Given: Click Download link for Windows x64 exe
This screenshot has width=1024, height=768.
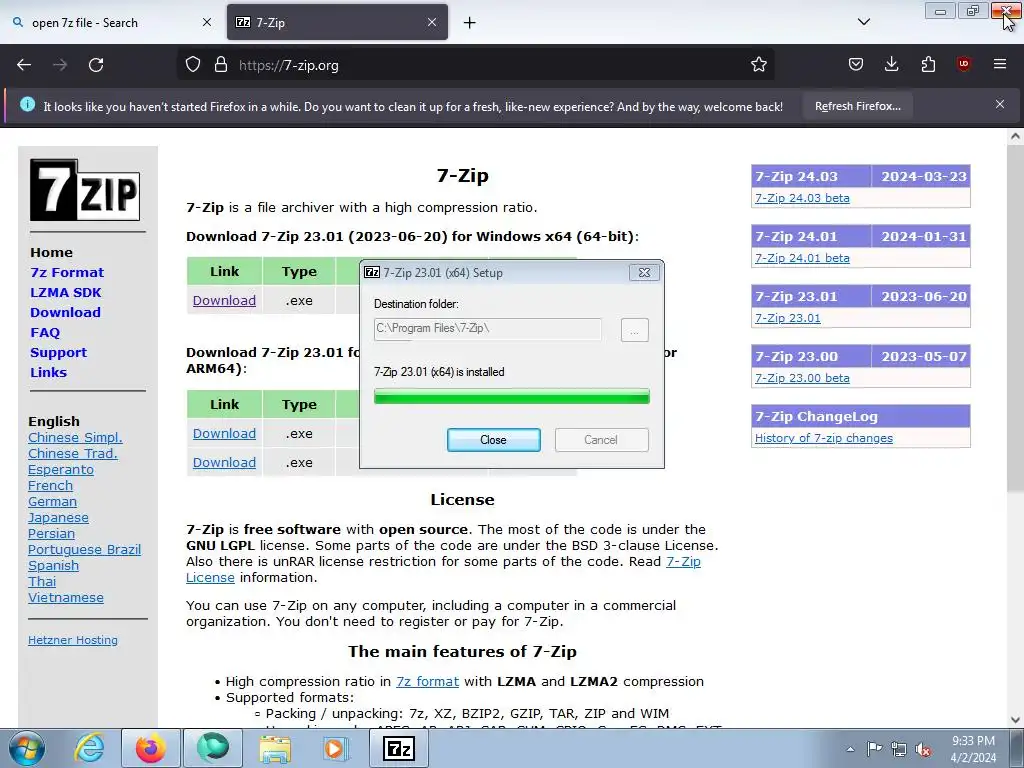Looking at the screenshot, I should [224, 300].
